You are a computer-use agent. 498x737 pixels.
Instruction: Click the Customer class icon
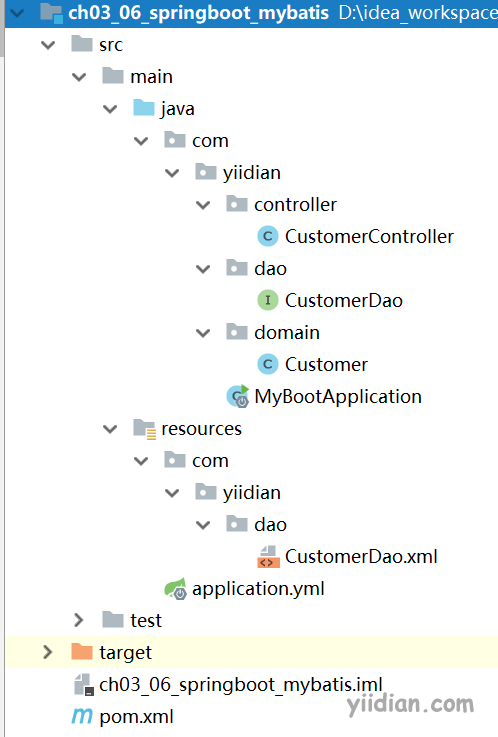pos(268,364)
